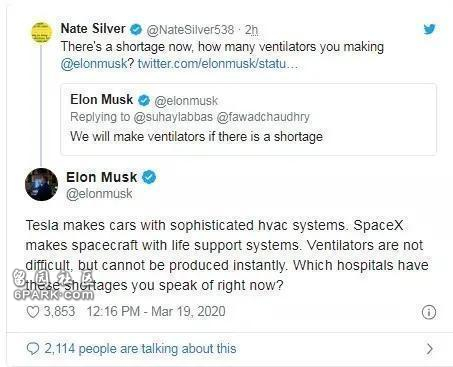Open Nate Silver's yellow profile avatar
Image resolution: width=453 pixels, height=367 pixels.
point(41,32)
